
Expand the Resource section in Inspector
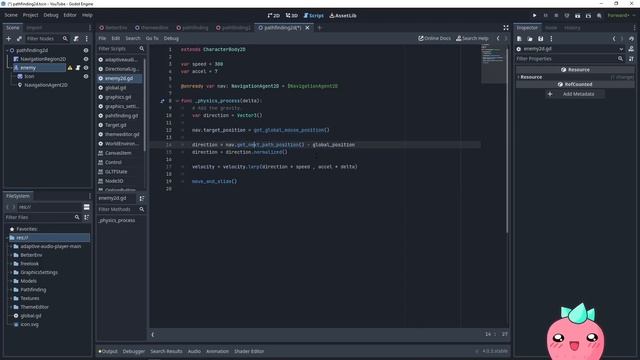click(518, 77)
